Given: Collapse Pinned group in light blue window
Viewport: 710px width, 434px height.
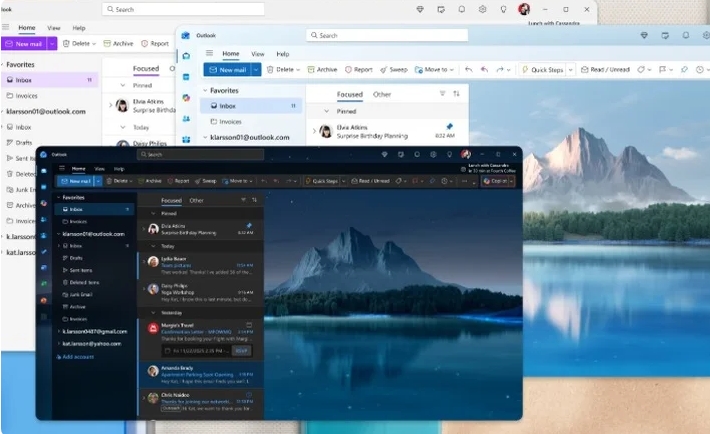Looking at the screenshot, I should [326, 111].
